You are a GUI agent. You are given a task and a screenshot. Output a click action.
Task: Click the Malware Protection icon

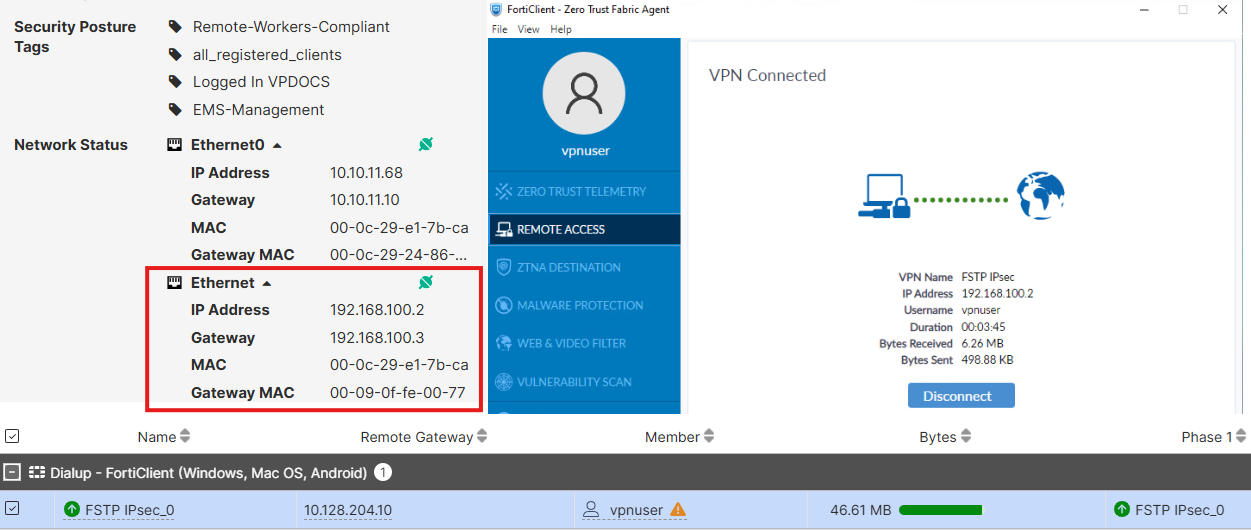pos(504,305)
